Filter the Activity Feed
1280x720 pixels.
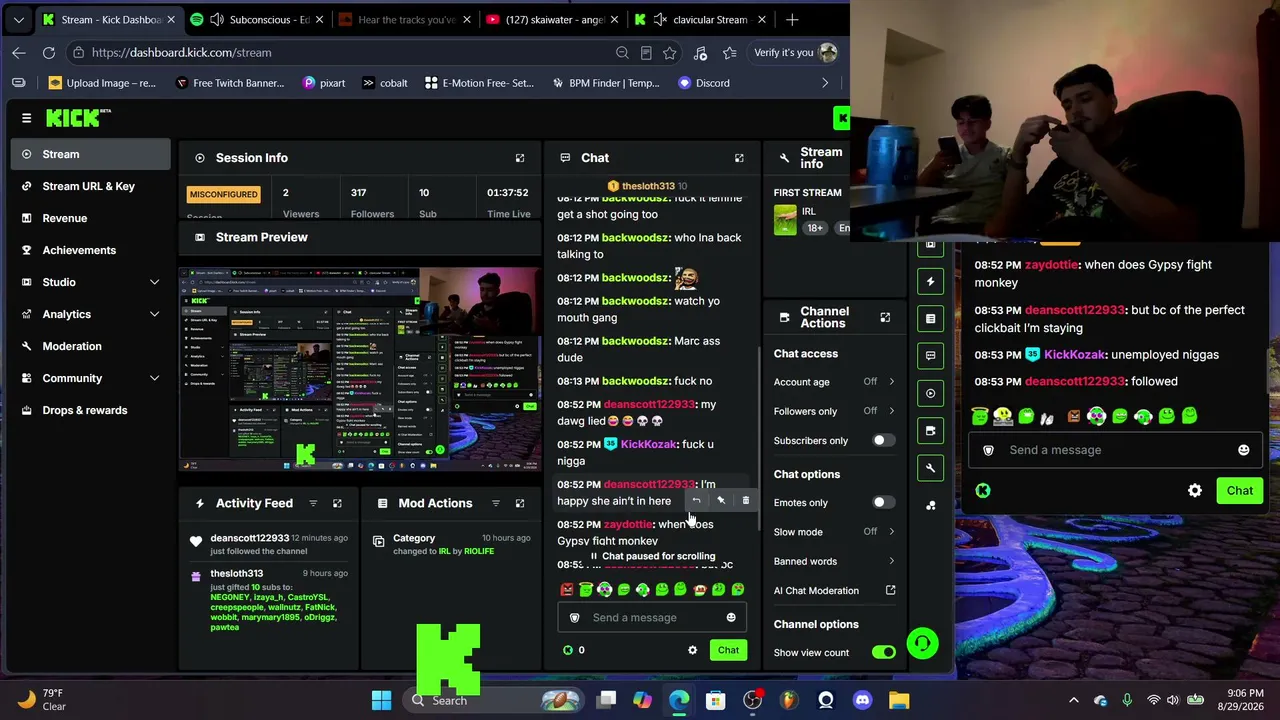click(313, 503)
